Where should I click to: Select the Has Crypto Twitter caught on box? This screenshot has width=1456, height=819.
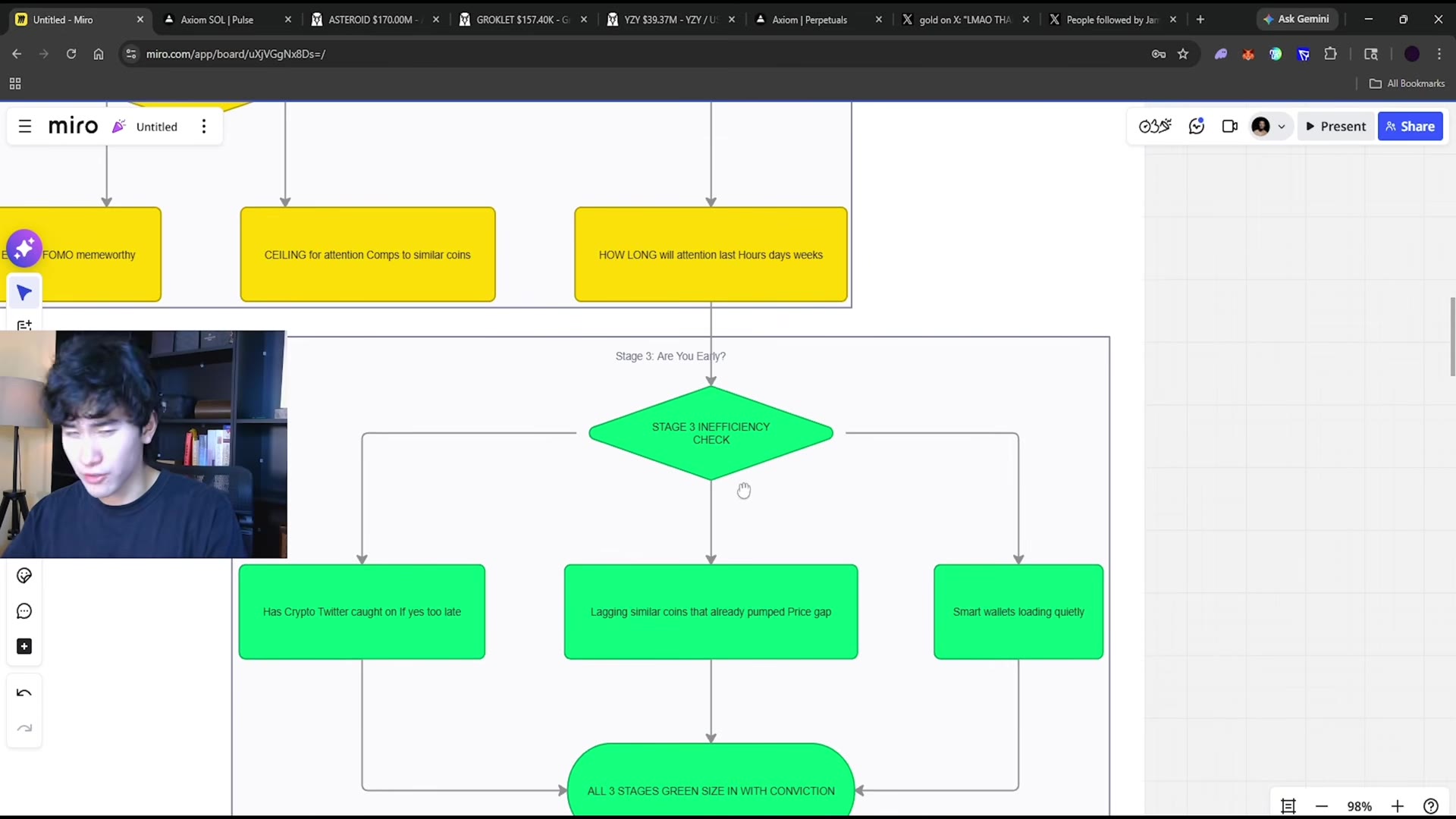coord(362,612)
